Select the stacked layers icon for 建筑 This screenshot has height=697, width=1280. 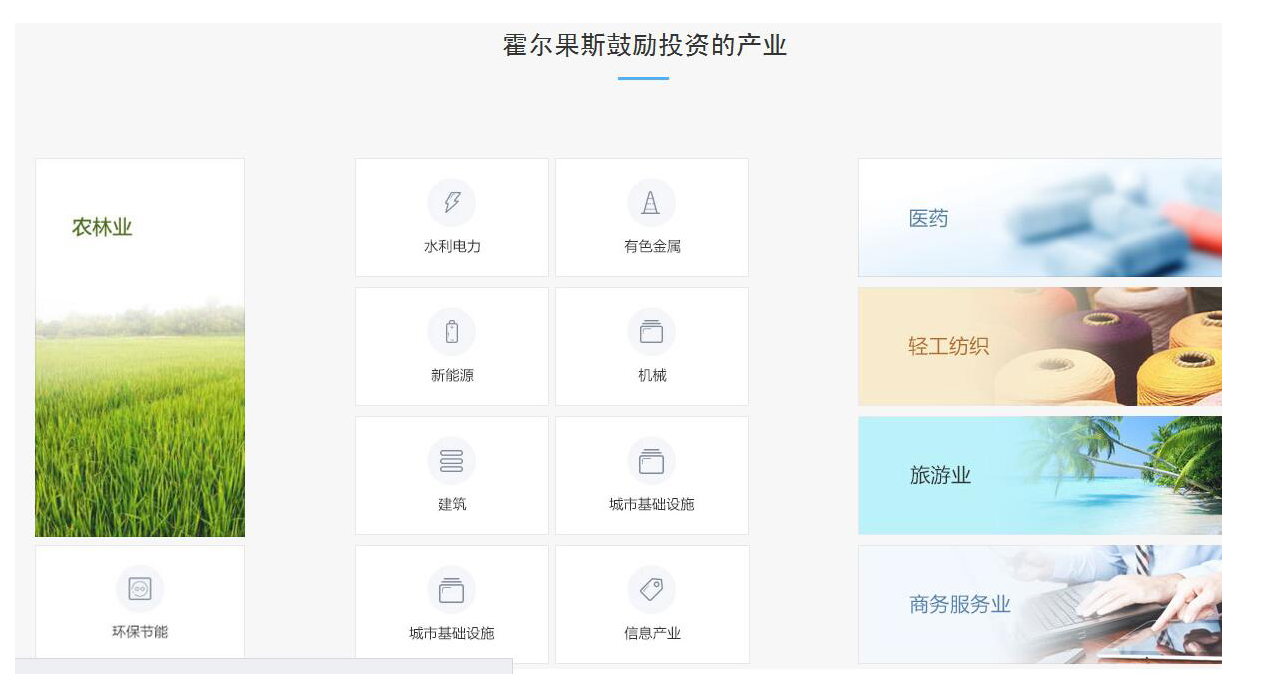[451, 461]
